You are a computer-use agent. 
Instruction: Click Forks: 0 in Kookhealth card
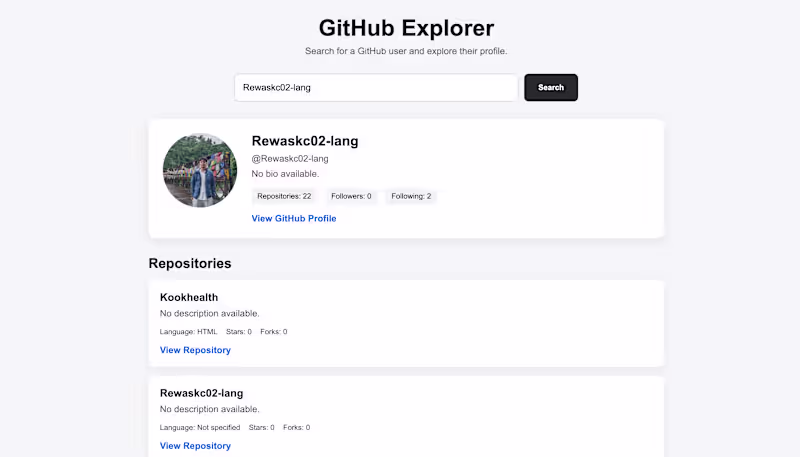[x=274, y=332]
